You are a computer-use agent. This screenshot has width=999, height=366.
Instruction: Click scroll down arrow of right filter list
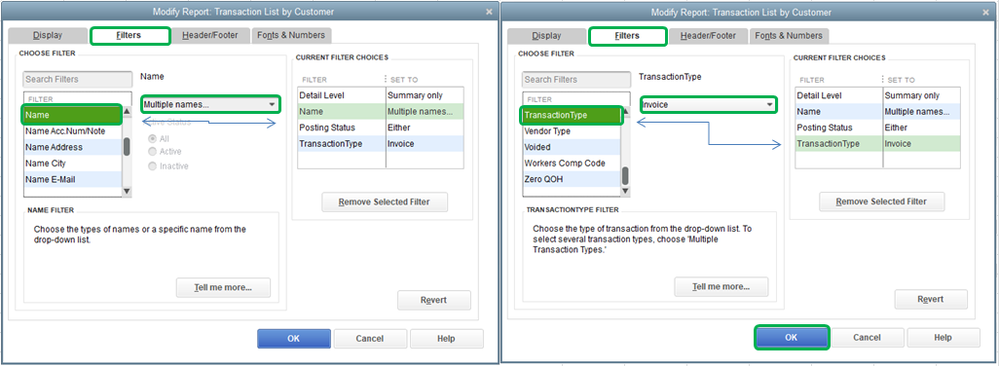pyautogui.click(x=626, y=191)
